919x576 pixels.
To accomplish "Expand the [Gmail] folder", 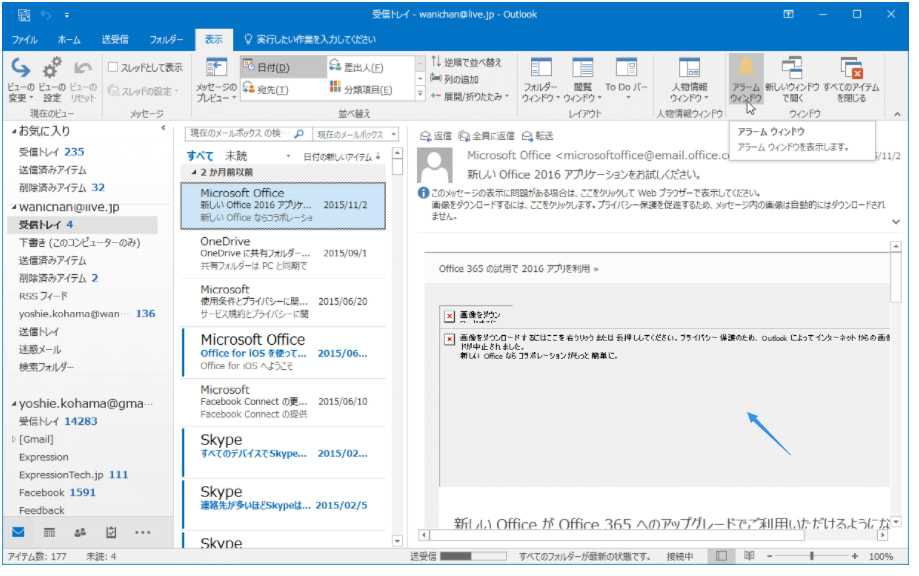I will coord(13,439).
